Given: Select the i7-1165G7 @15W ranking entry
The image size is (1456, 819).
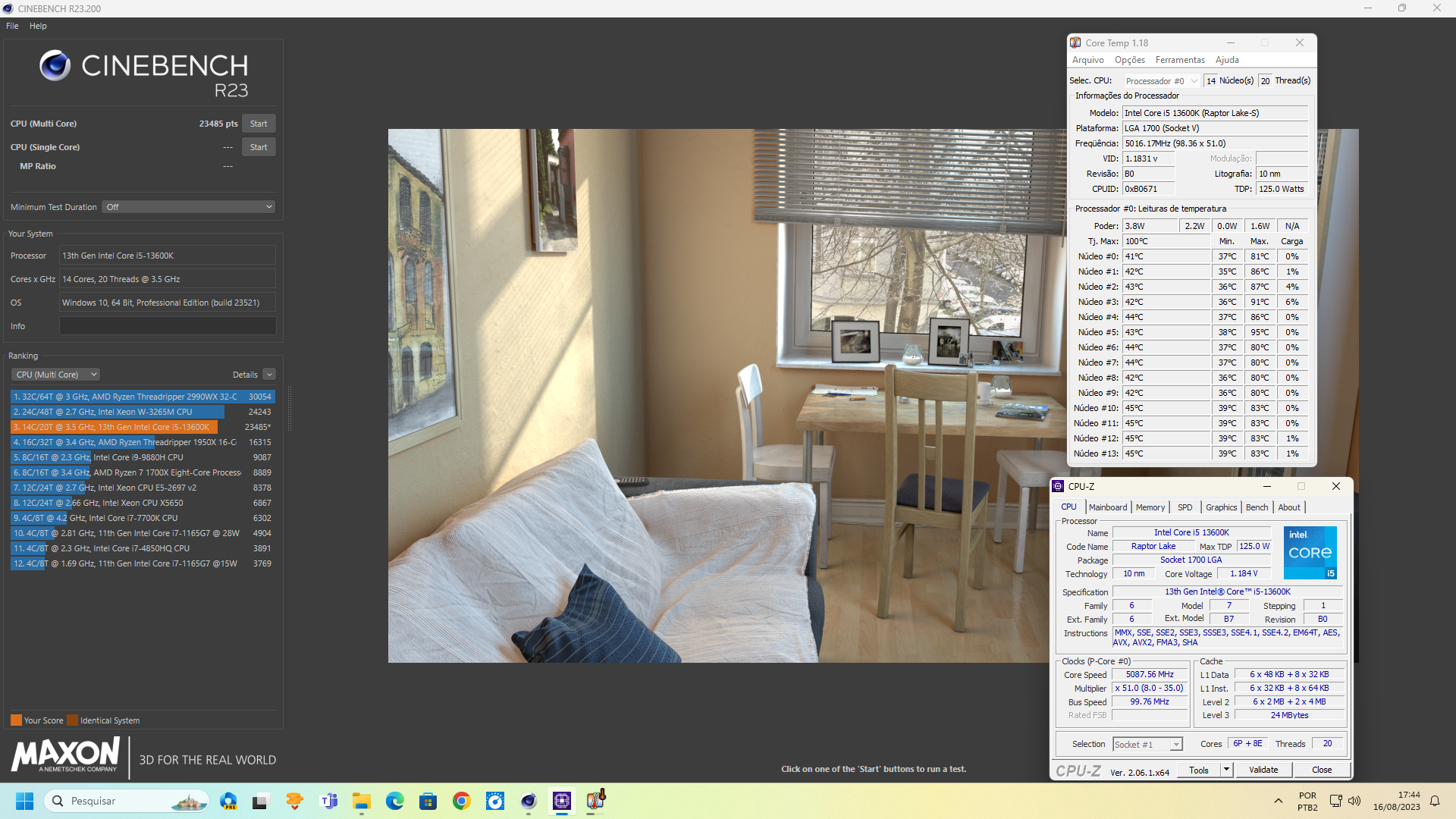Looking at the screenshot, I should pyautogui.click(x=143, y=563).
